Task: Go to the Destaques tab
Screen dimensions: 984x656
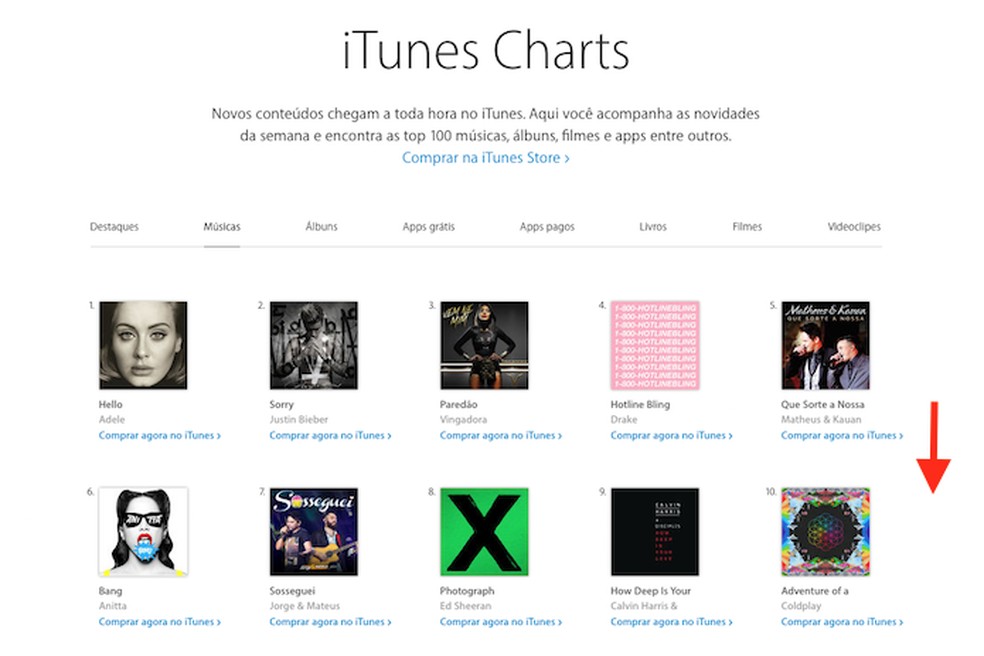Action: (114, 227)
